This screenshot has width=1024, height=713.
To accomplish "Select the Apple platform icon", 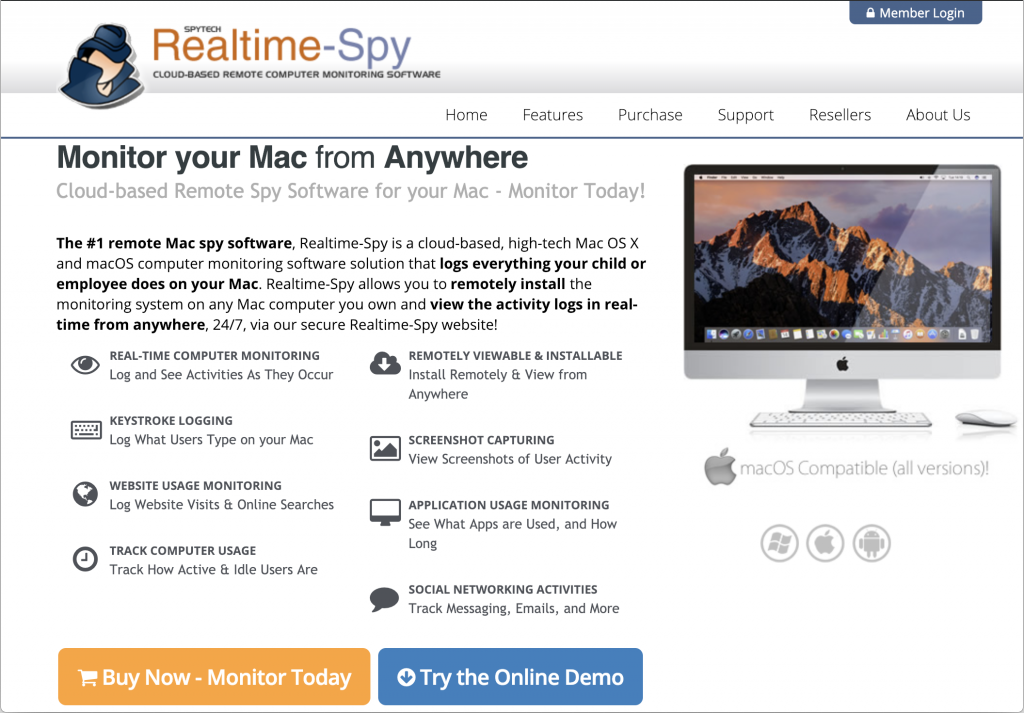I will (825, 543).
